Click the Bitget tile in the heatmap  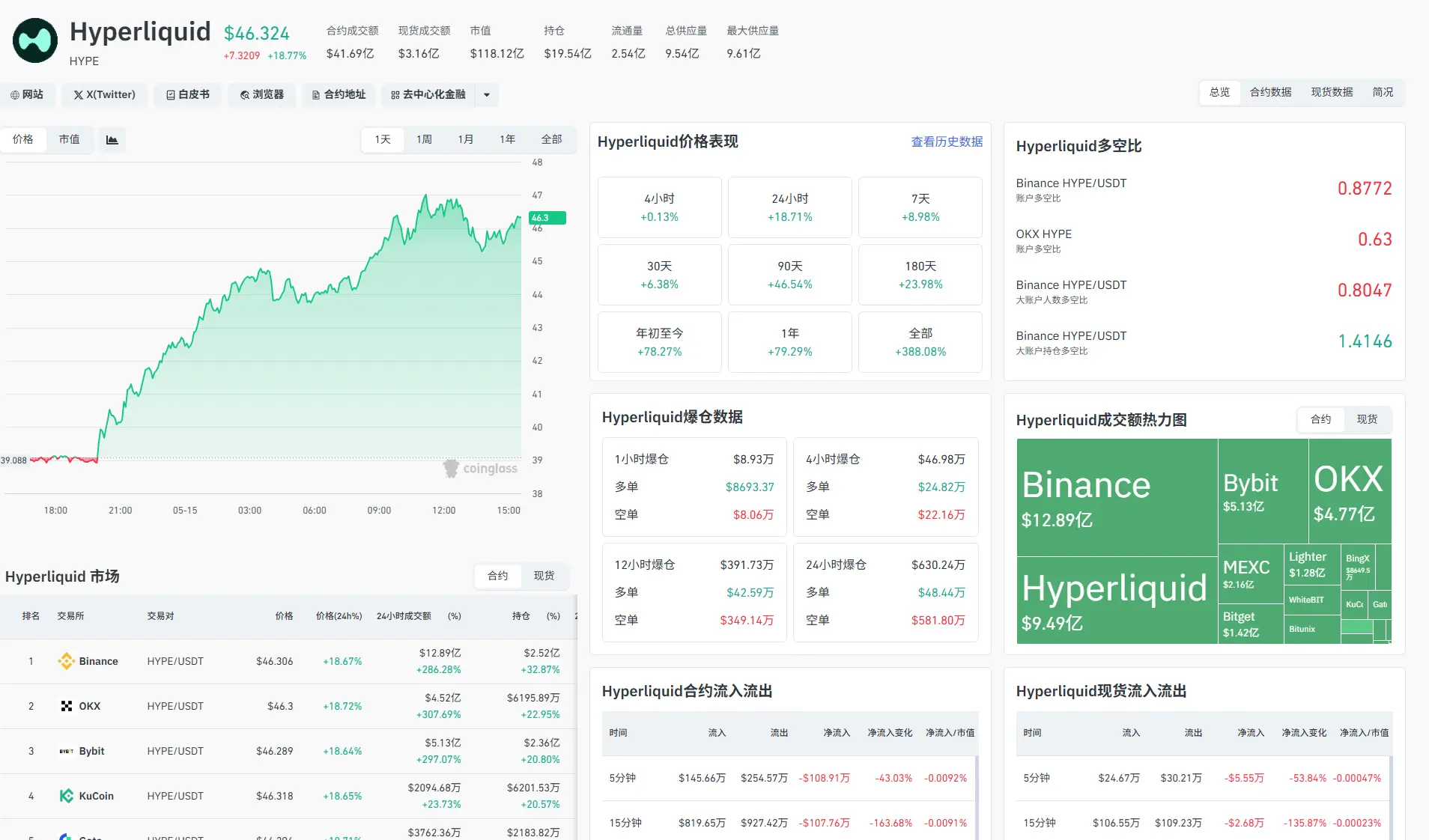click(x=1251, y=624)
